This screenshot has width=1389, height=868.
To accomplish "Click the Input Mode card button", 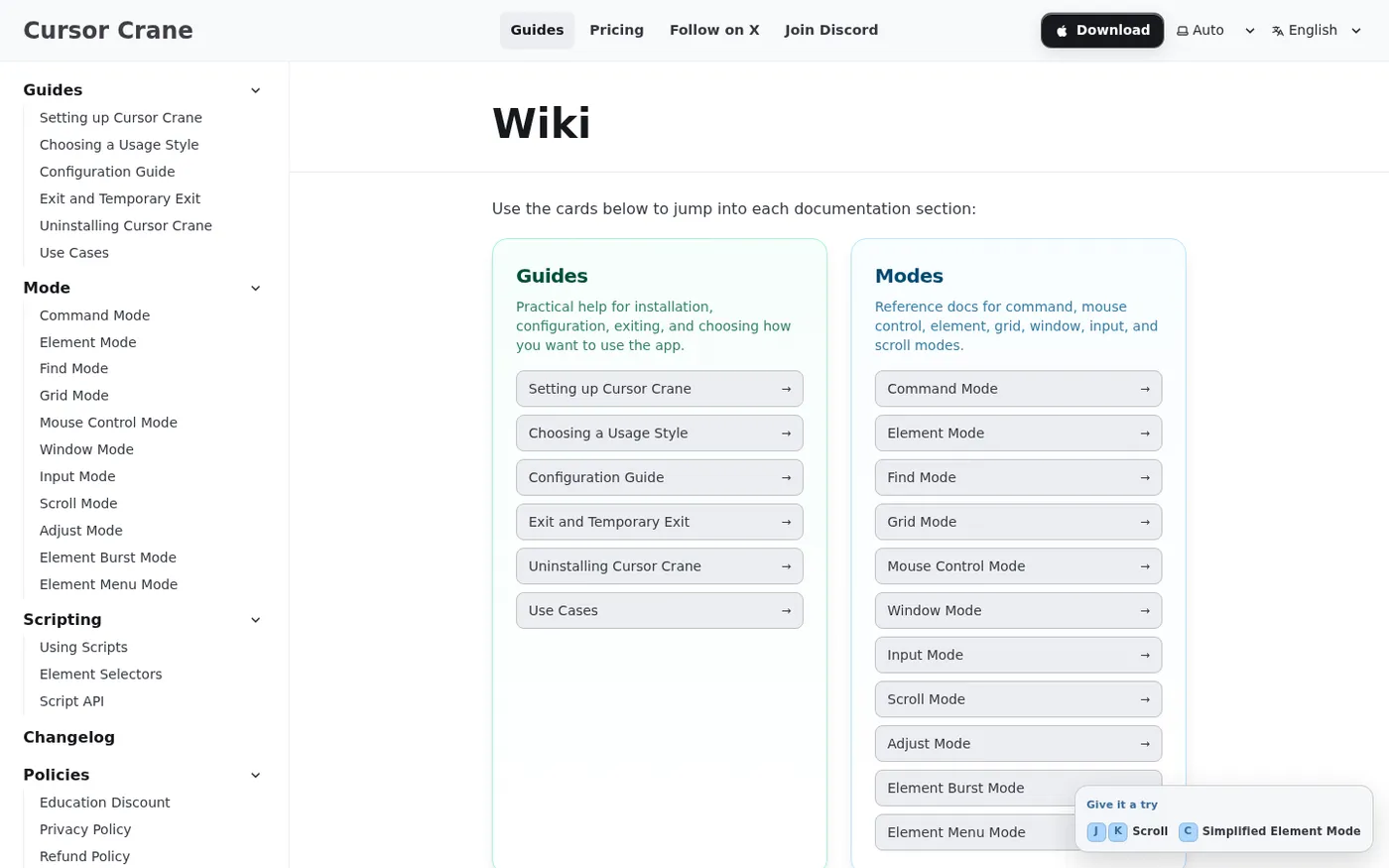I will pyautogui.click(x=1018, y=655).
